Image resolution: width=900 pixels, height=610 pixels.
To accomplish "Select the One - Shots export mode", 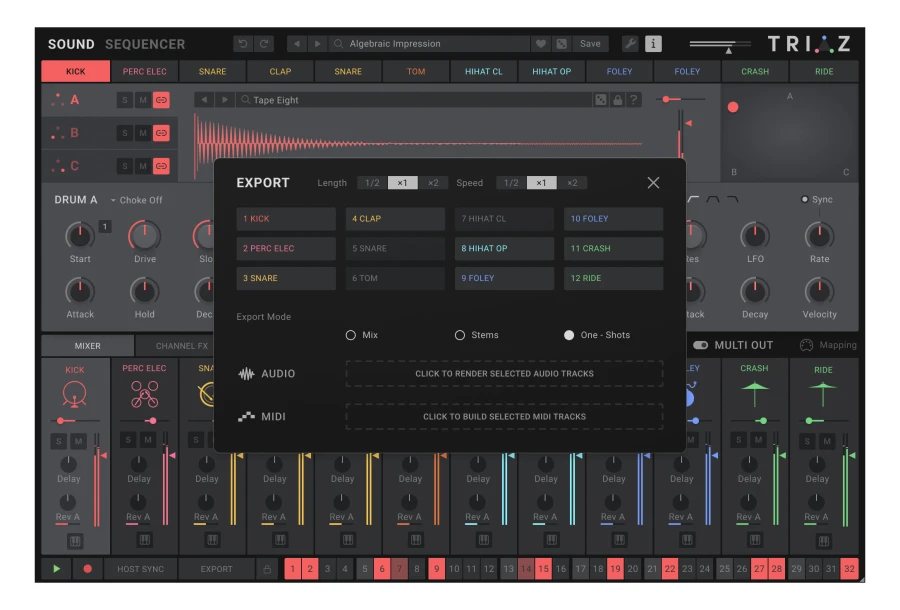I will pyautogui.click(x=569, y=335).
